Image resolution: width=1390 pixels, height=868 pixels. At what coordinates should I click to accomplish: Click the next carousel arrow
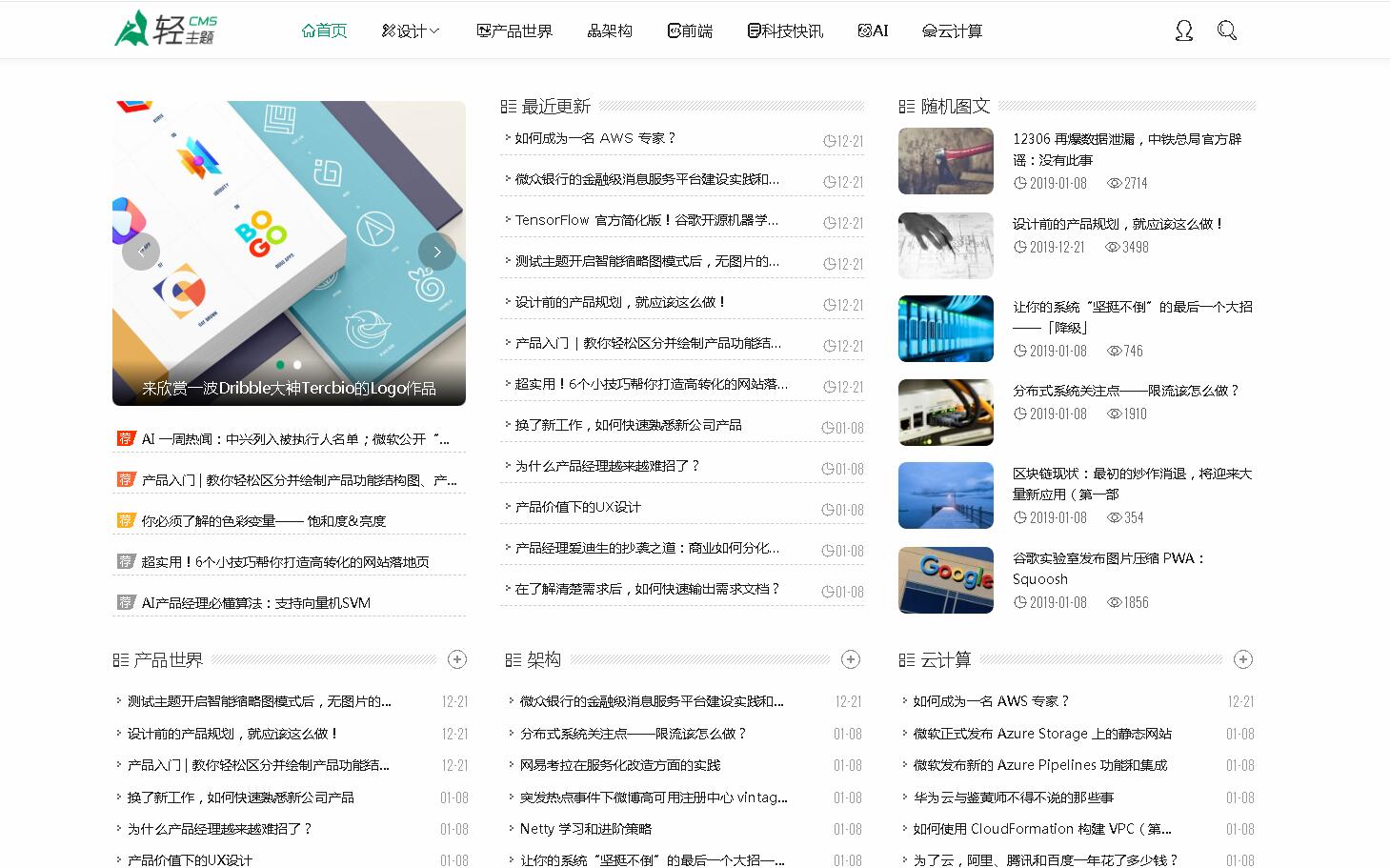click(436, 252)
